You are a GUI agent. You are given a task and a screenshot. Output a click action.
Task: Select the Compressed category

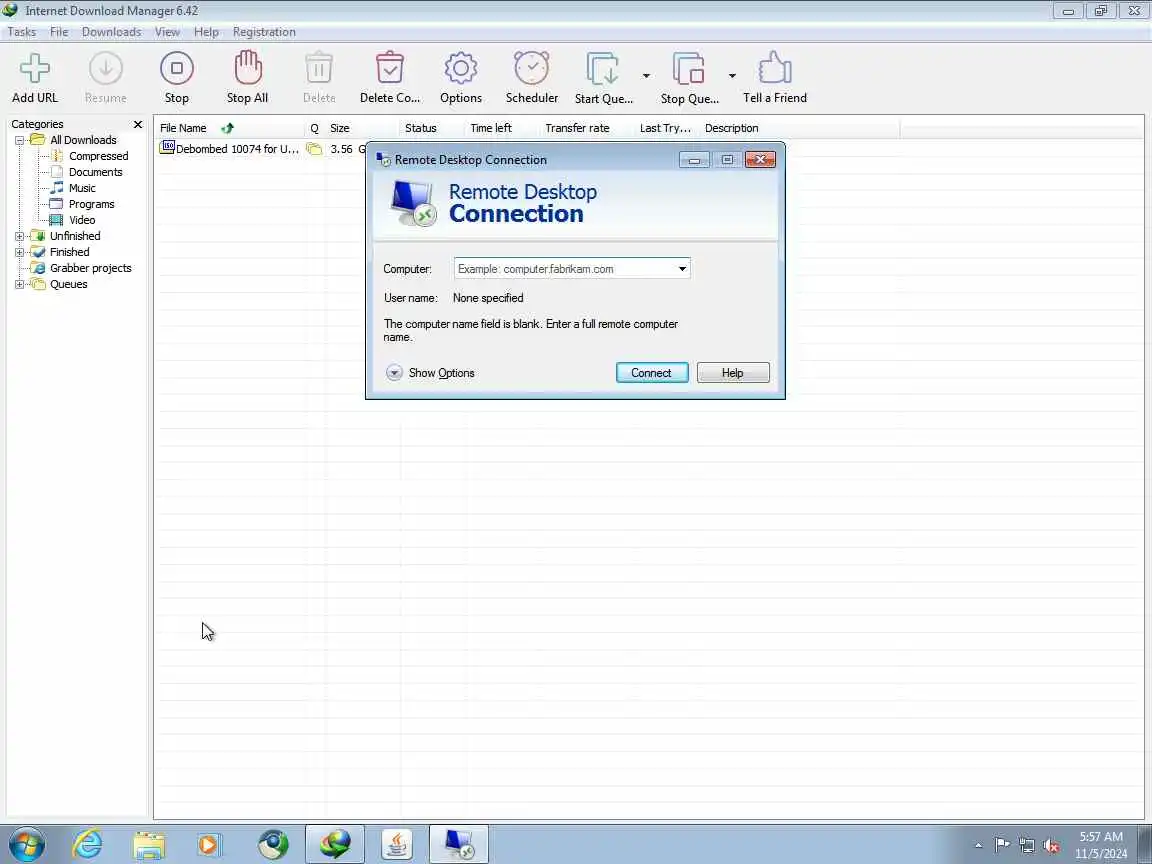pyautogui.click(x=98, y=156)
